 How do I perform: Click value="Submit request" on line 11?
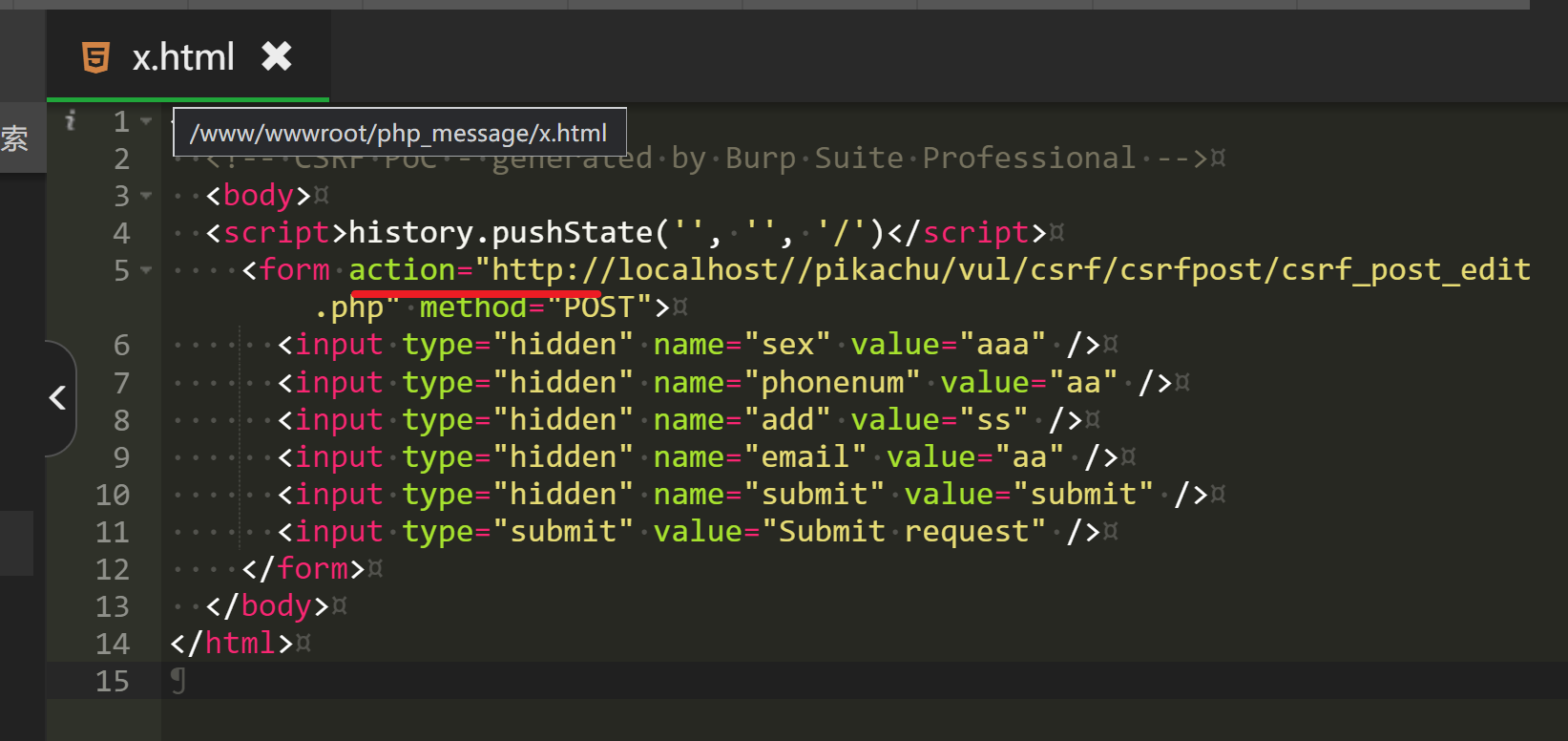[849, 532]
